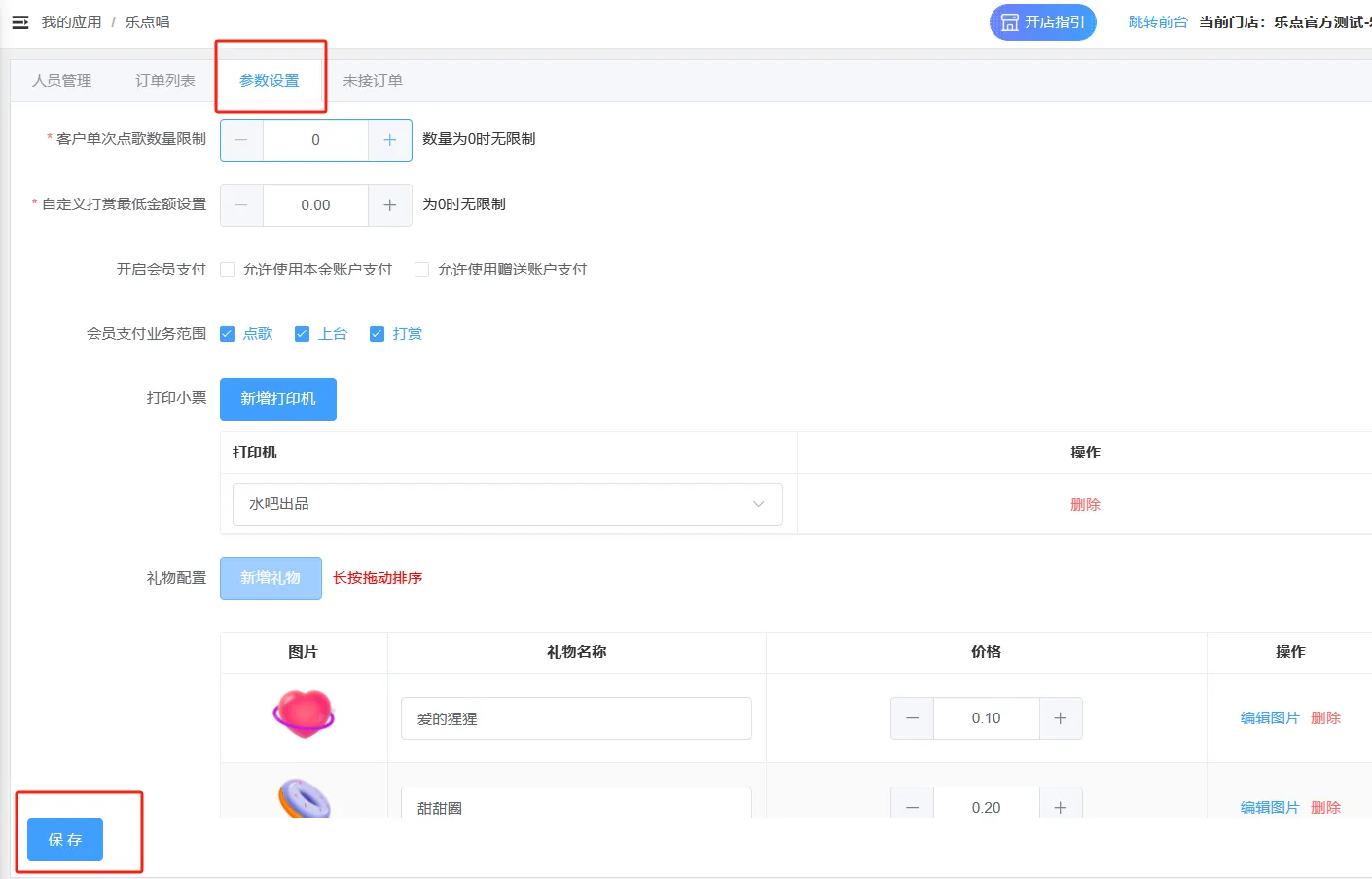Screen dimensions: 1372x879
Task: Switch to the 订单列表 tab
Action: (165, 81)
